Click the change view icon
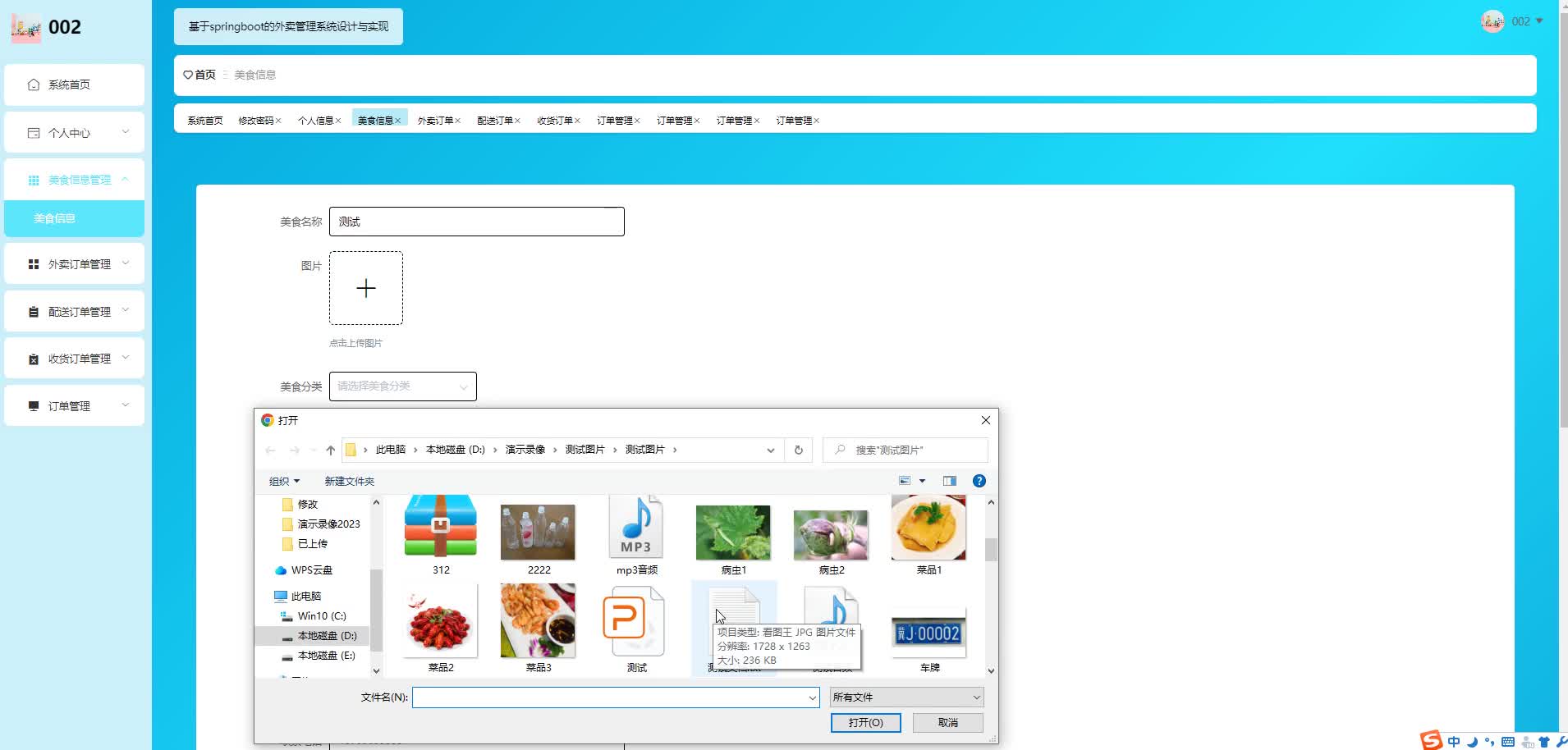 pyautogui.click(x=905, y=481)
